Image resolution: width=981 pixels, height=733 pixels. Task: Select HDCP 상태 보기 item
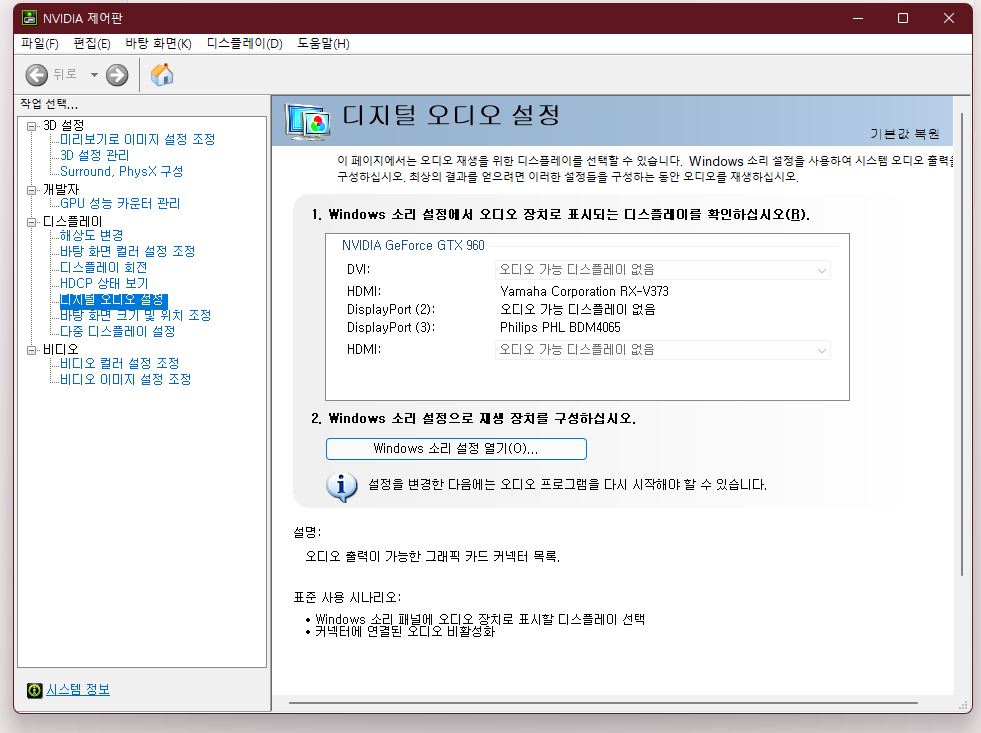tap(104, 283)
